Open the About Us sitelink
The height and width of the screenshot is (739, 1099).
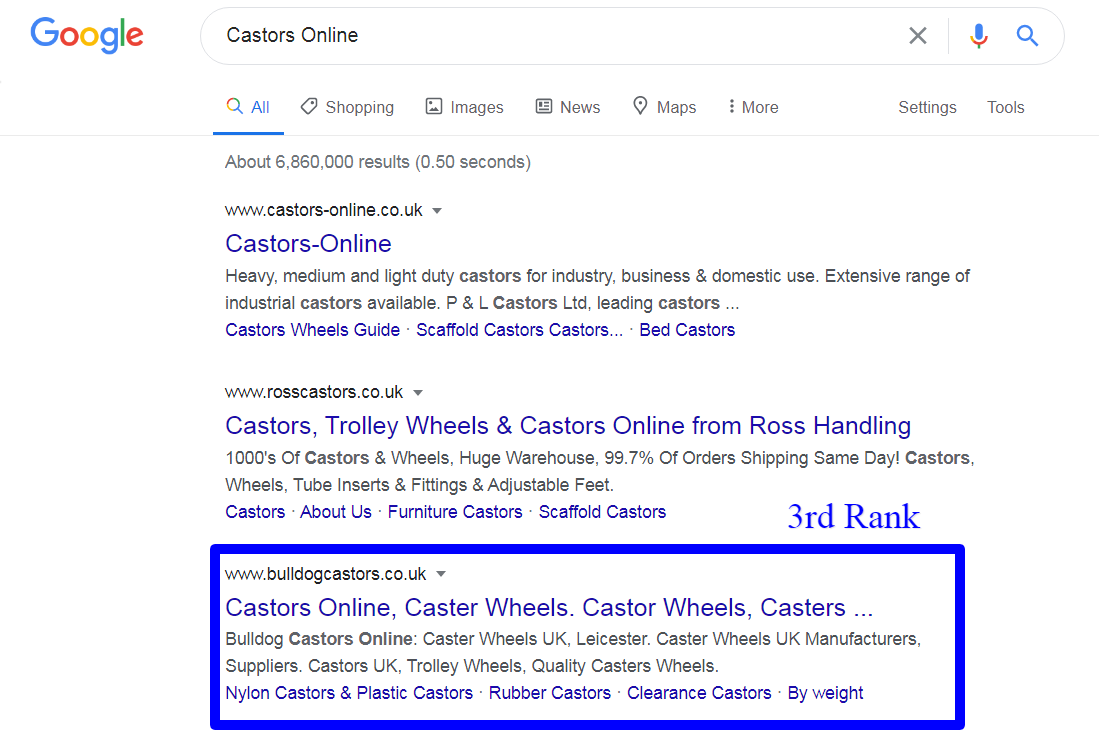336,513
